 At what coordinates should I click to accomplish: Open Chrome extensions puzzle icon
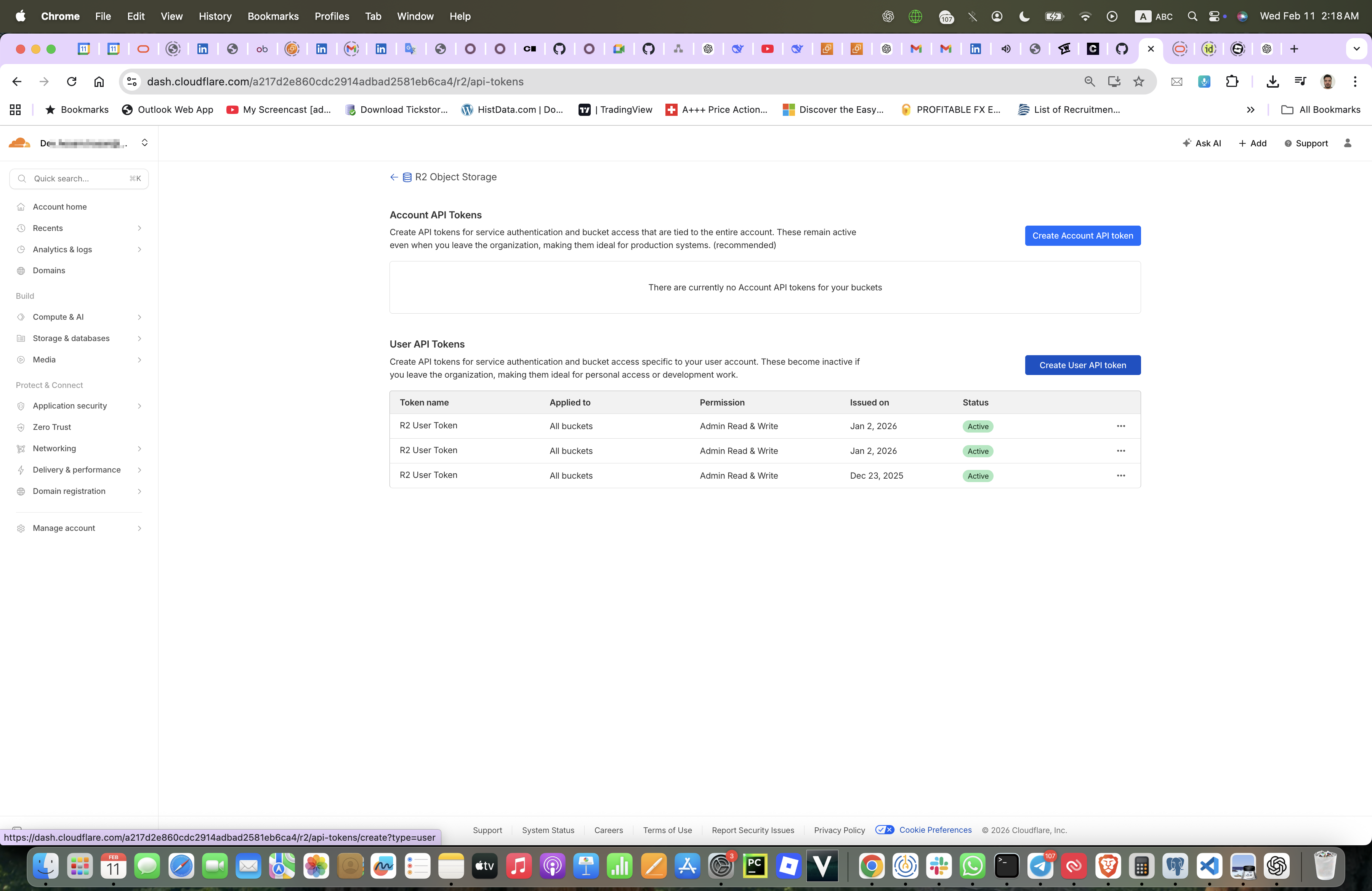1232,82
